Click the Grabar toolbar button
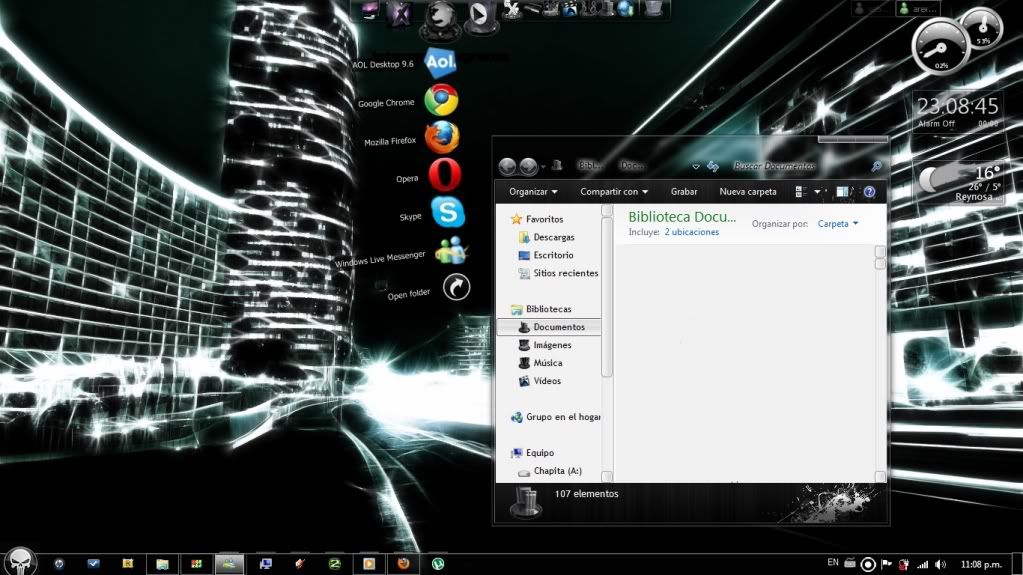This screenshot has height=575, width=1023. point(684,192)
